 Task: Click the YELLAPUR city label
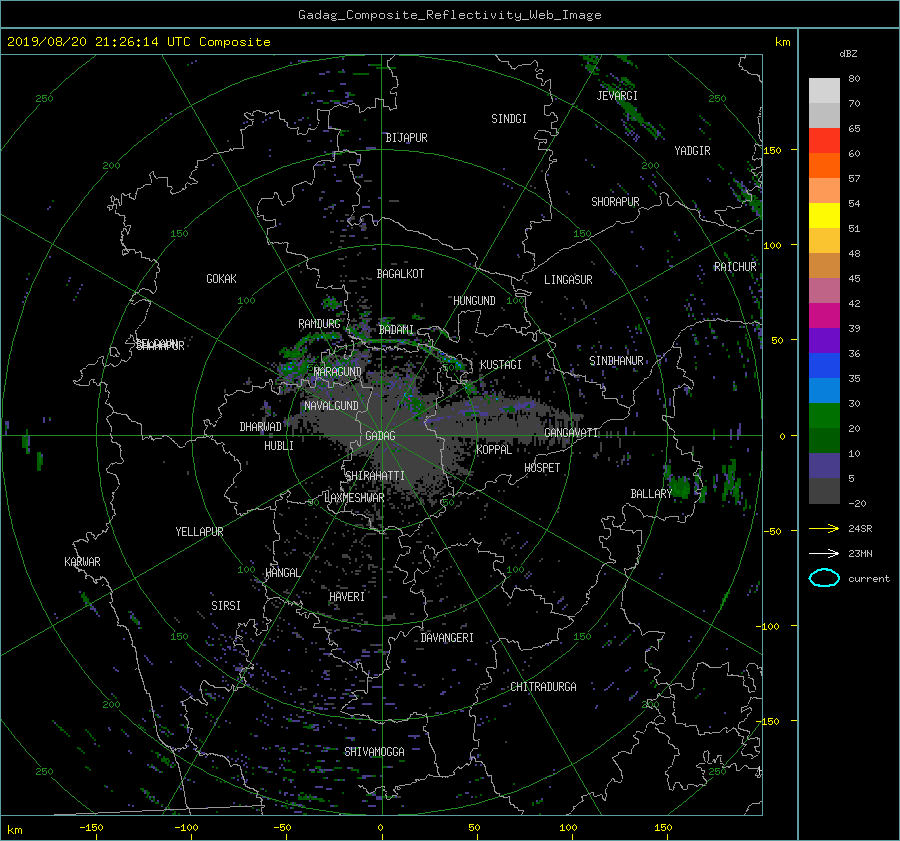coord(199,532)
